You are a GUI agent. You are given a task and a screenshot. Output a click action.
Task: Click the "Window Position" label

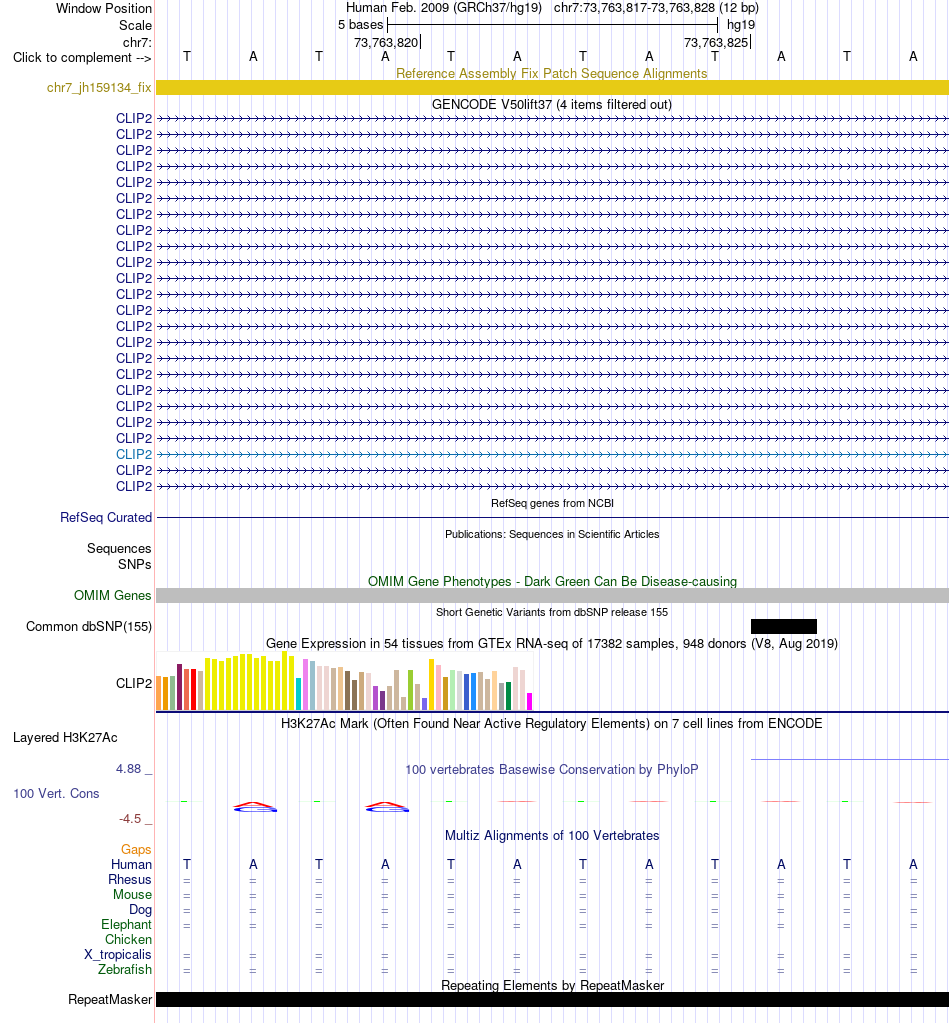104,8
